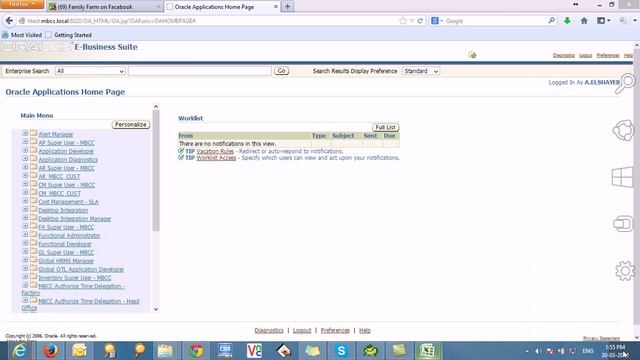Open the Global OTL Application Developer link
This screenshot has width=640, height=360.
tap(81, 269)
